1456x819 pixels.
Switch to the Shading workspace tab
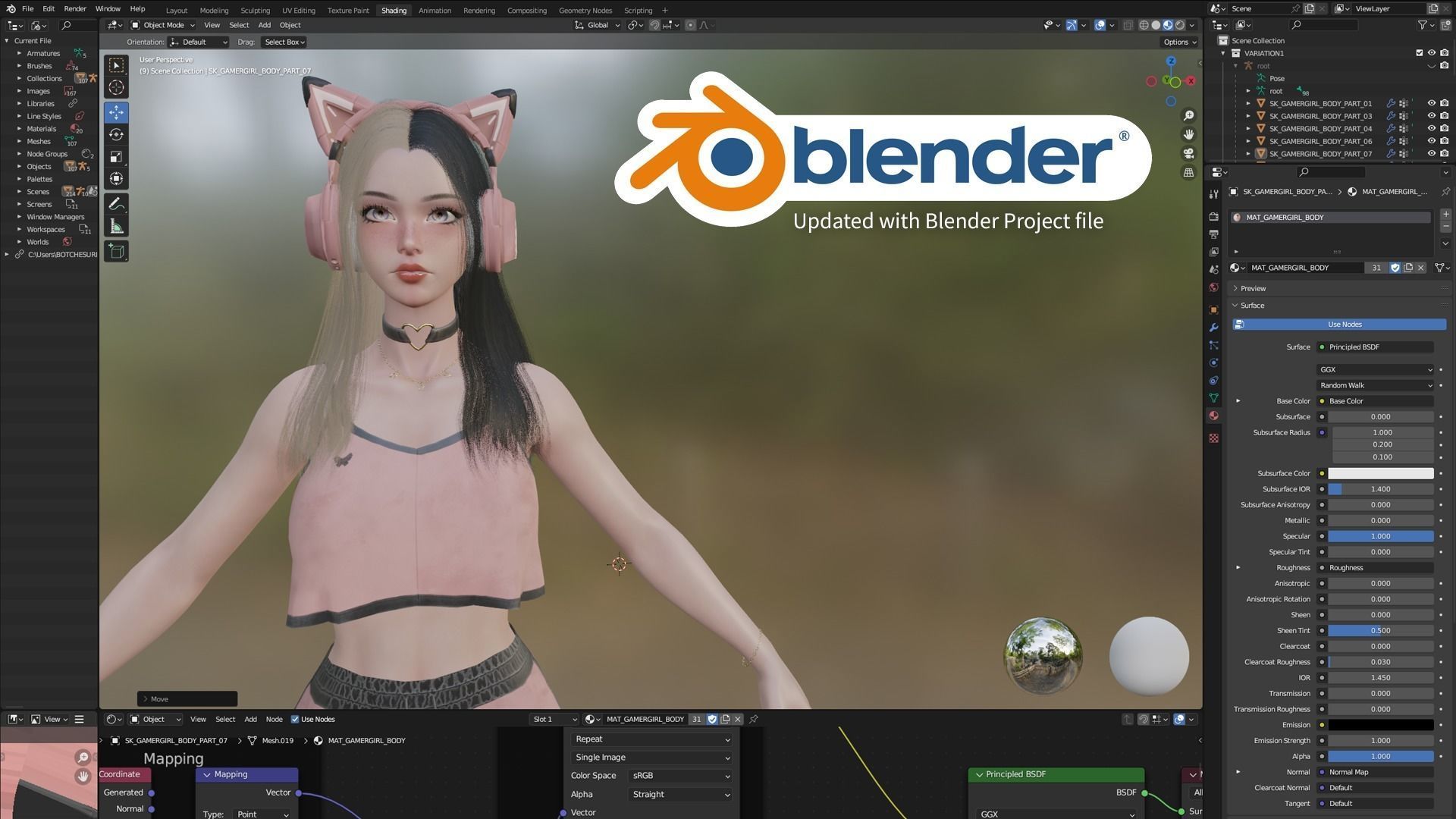pos(394,11)
